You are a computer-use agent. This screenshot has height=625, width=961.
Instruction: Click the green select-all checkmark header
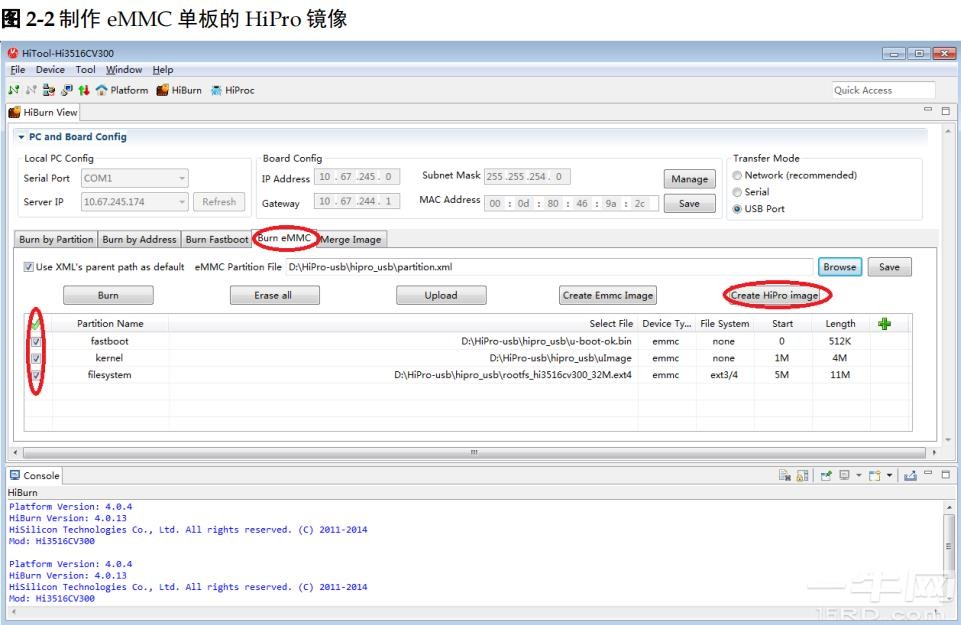[36, 324]
